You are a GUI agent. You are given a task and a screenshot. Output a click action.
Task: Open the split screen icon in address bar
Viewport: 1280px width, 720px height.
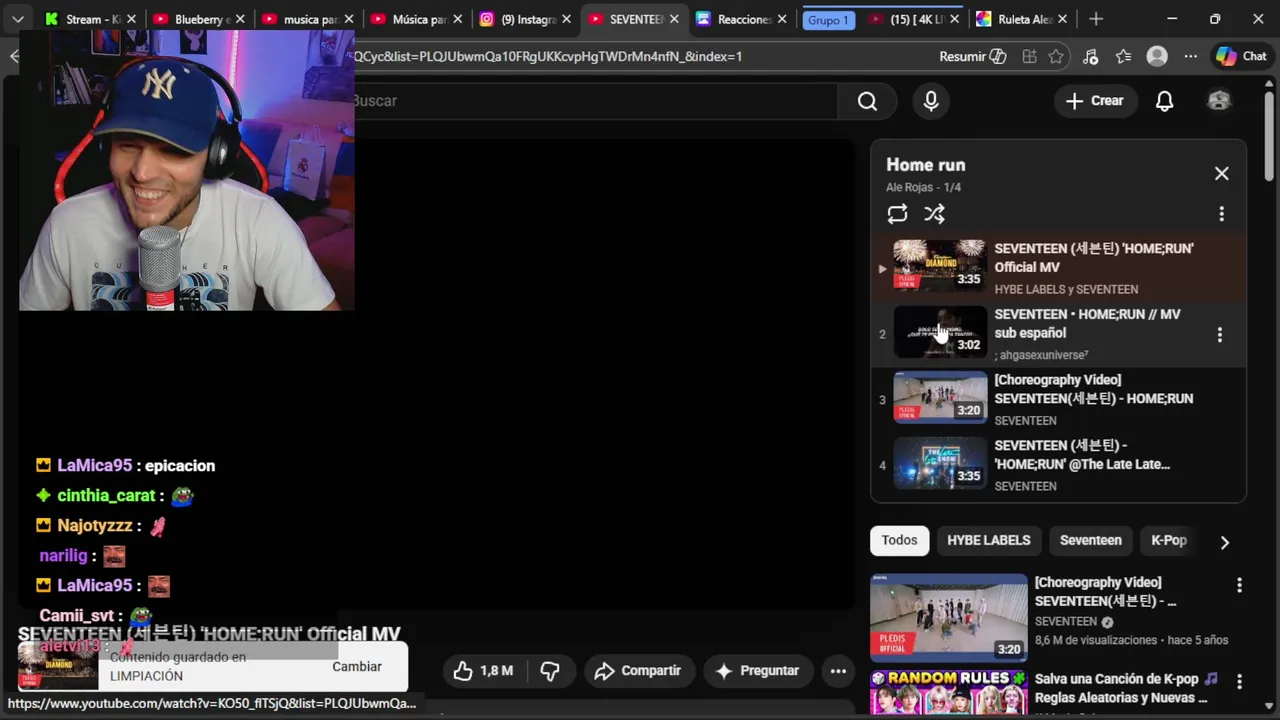(x=1029, y=57)
